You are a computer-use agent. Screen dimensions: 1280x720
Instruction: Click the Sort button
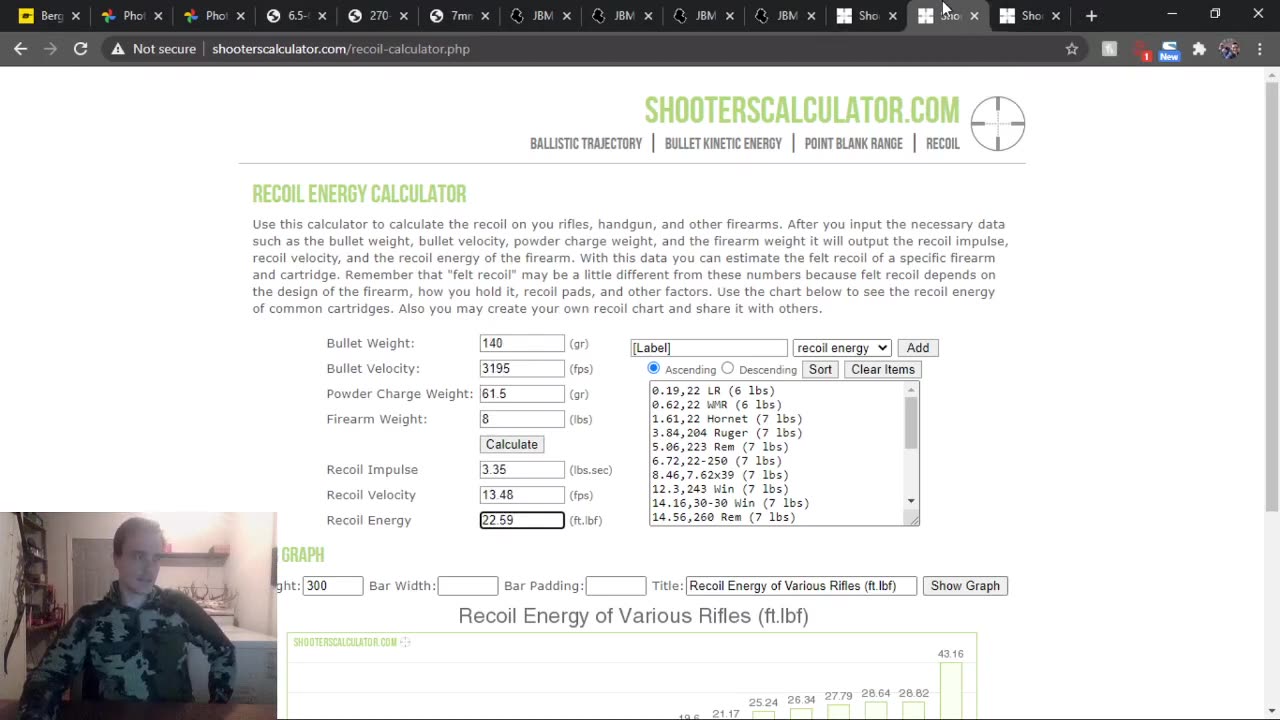tap(820, 369)
